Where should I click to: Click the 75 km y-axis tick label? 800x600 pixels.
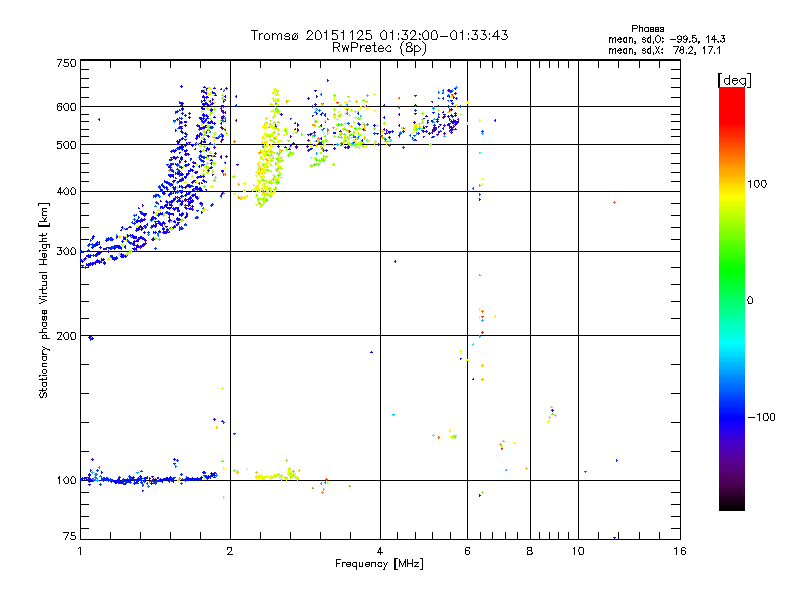pos(69,538)
